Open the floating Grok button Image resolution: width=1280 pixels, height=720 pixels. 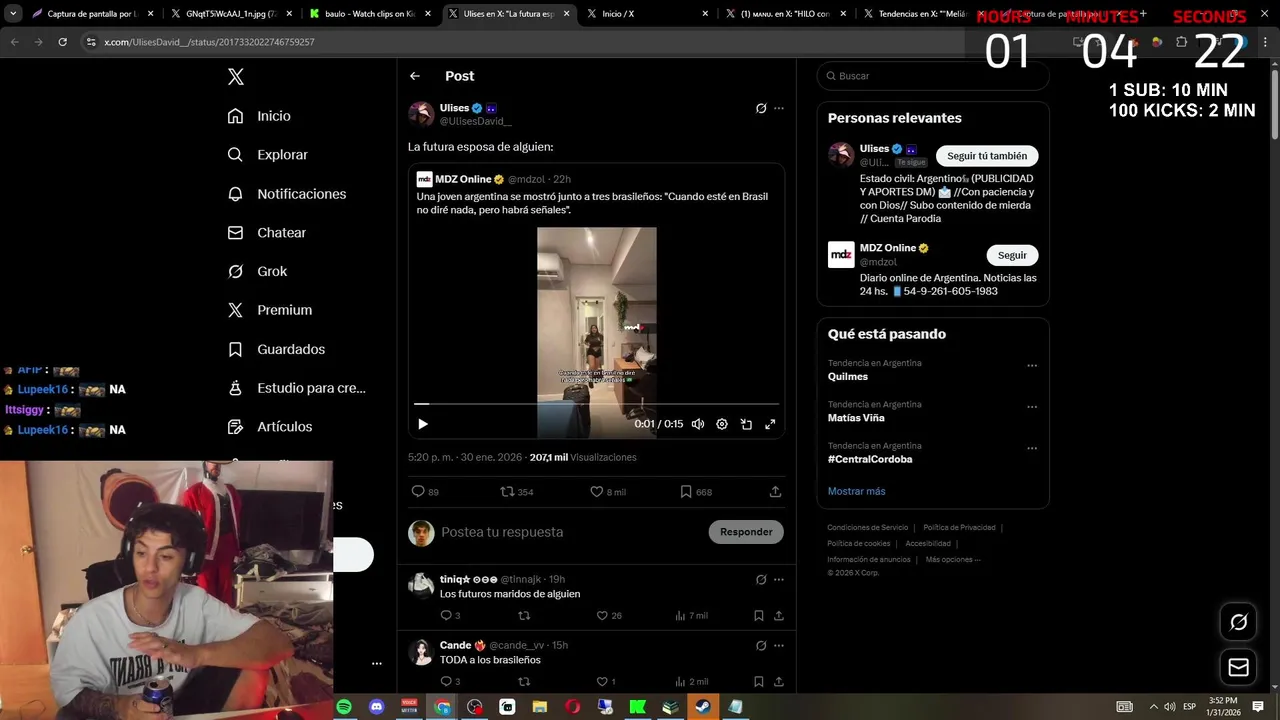pyautogui.click(x=1238, y=622)
